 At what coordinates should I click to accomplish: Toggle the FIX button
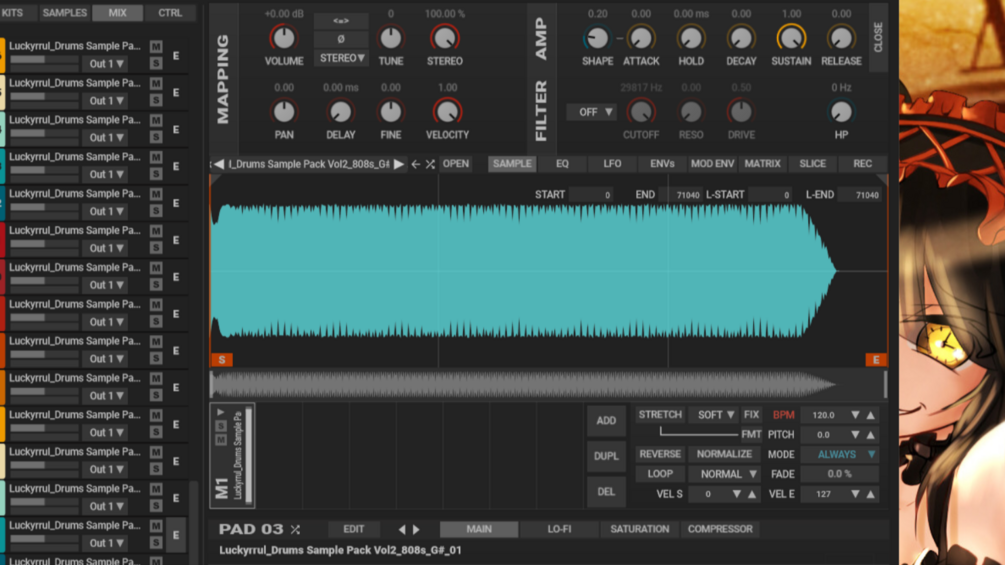point(751,414)
